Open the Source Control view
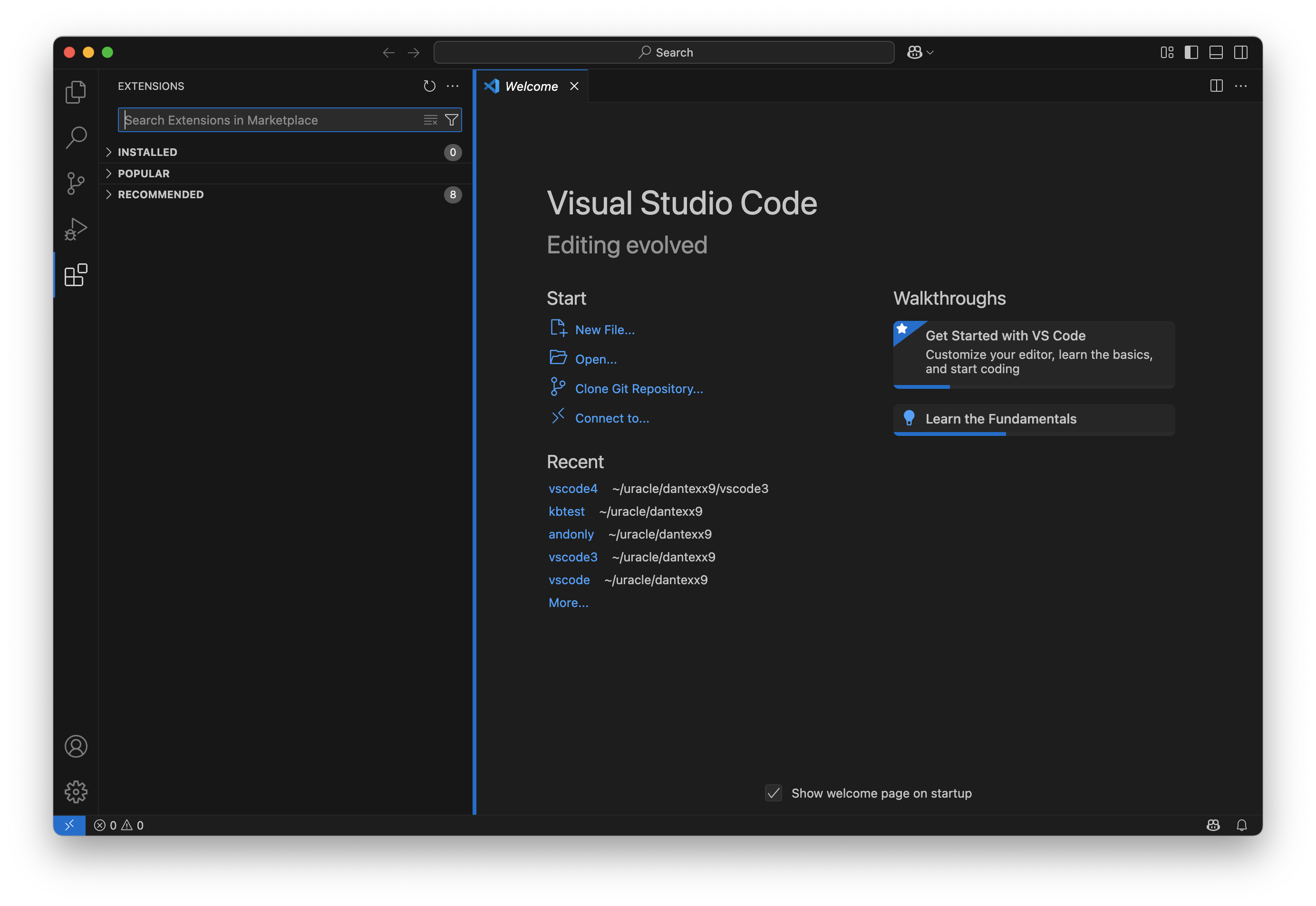 pos(76,183)
